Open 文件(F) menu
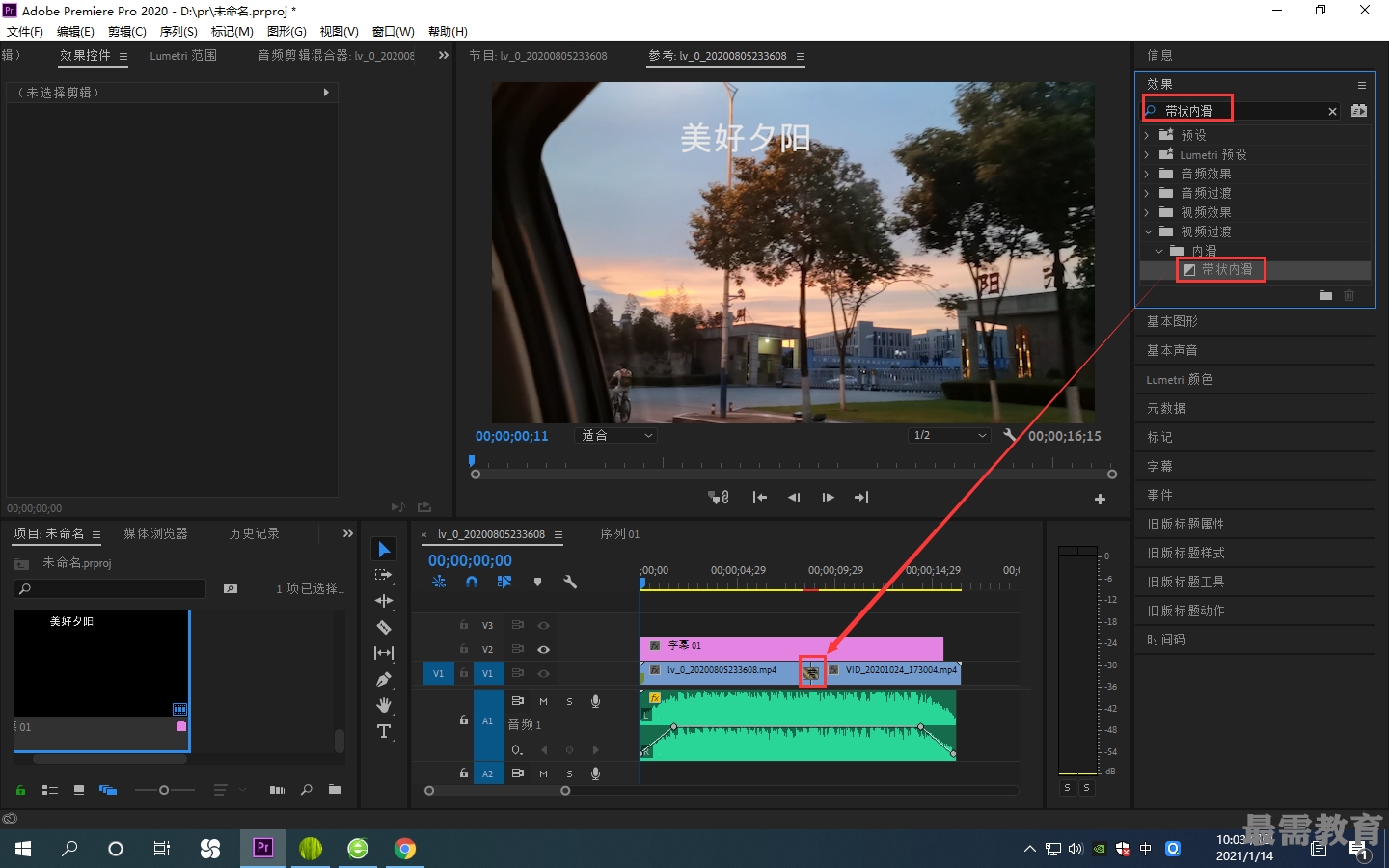The image size is (1389, 868). [x=24, y=32]
